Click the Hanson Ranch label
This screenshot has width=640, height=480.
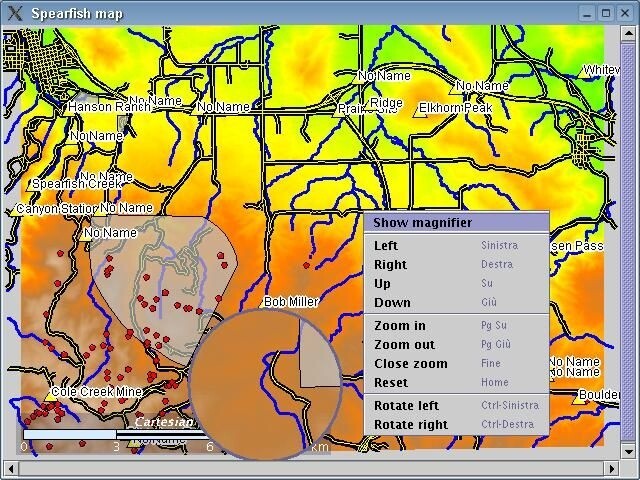click(109, 107)
